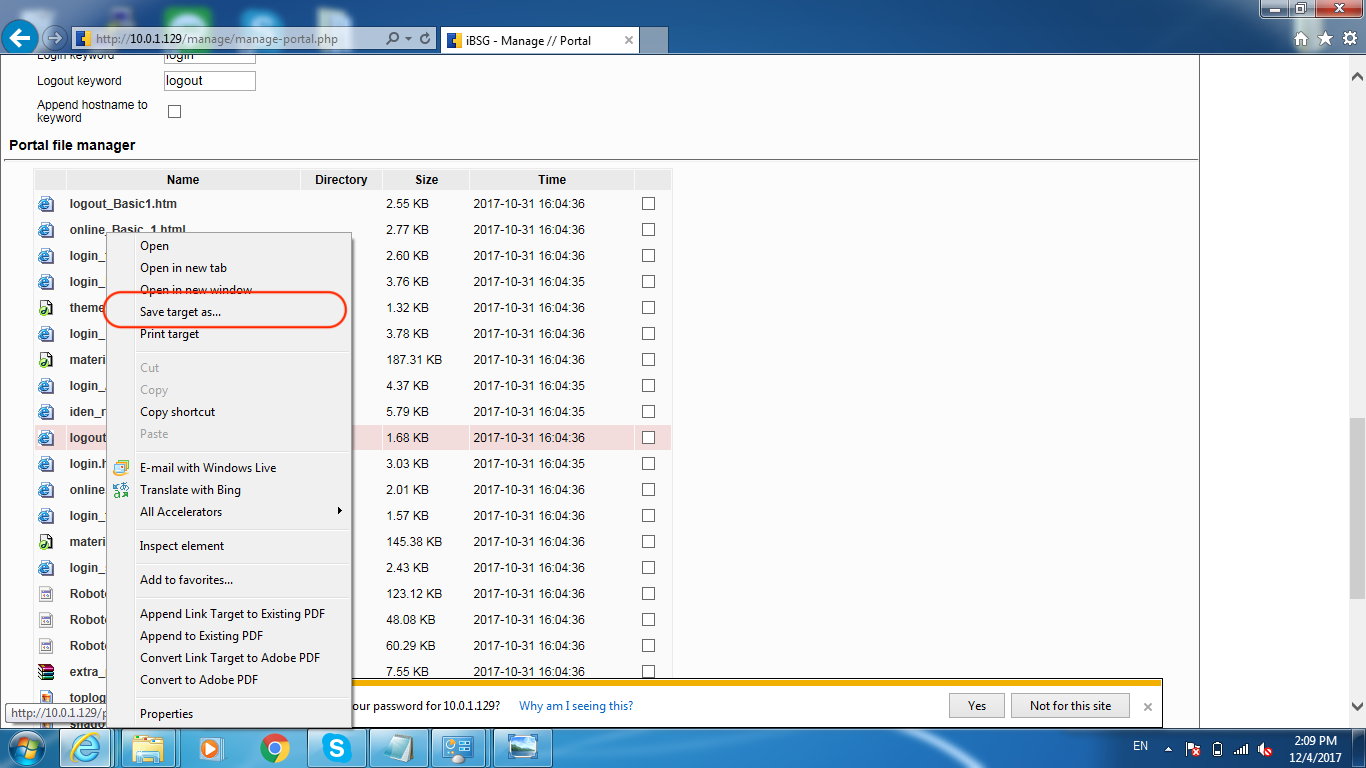Open Windows Explorer from taskbar
This screenshot has height=768, width=1366.
point(148,748)
